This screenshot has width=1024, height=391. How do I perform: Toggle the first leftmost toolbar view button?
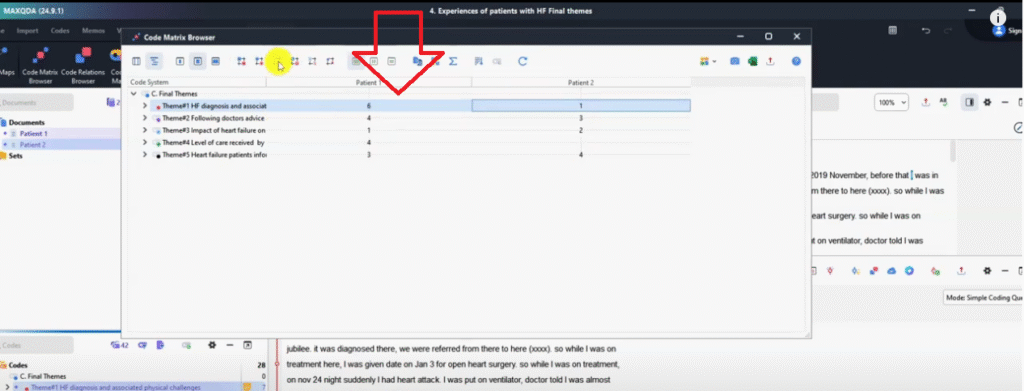(x=136, y=61)
